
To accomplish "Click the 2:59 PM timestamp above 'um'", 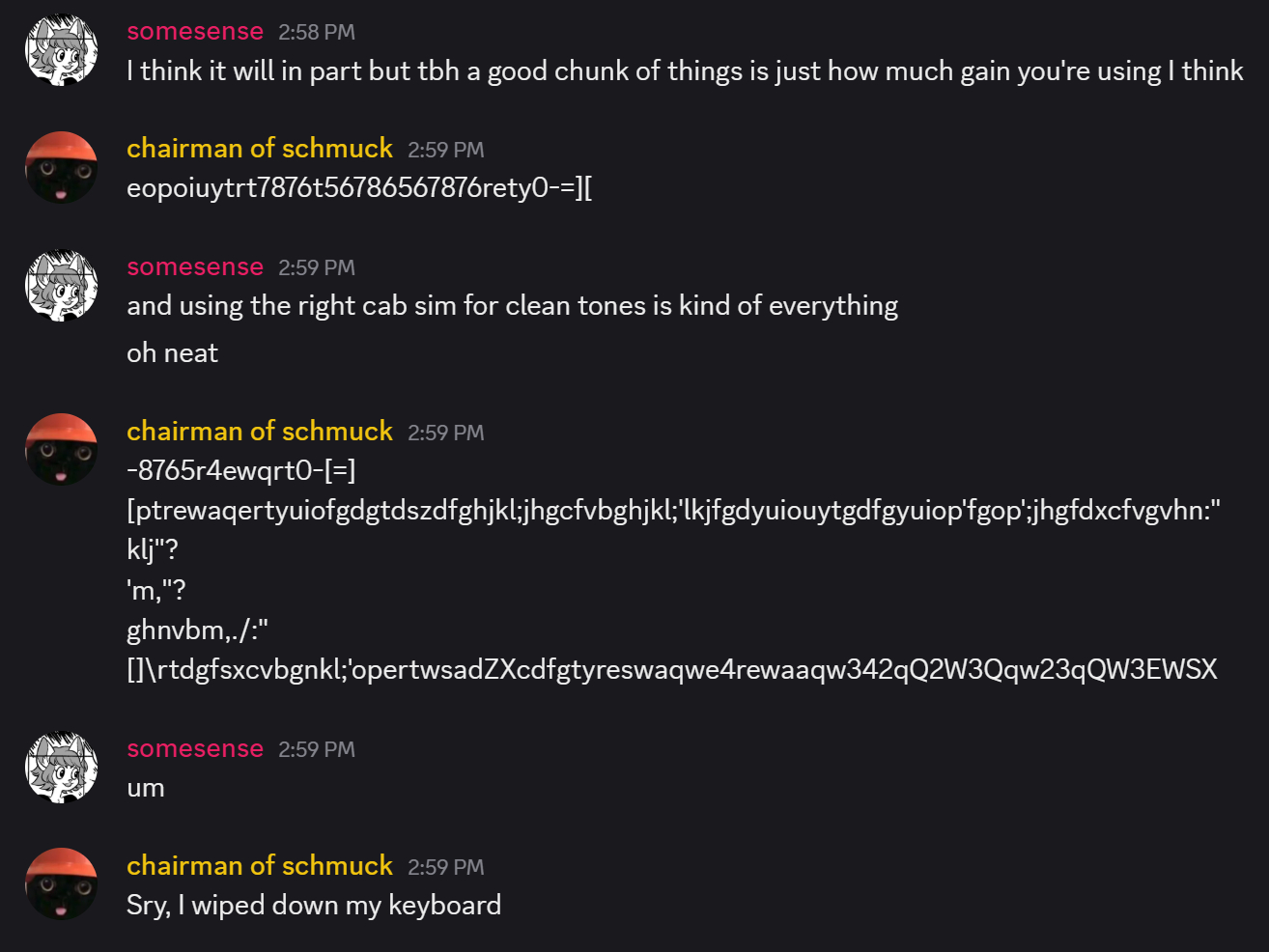I will click(x=317, y=750).
